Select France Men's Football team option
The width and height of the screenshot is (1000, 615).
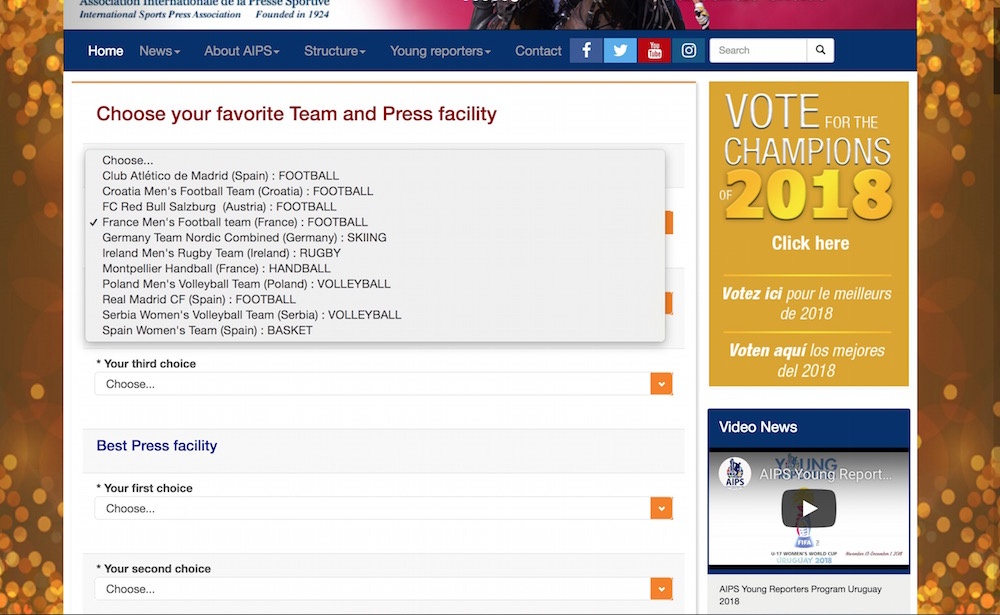375,222
